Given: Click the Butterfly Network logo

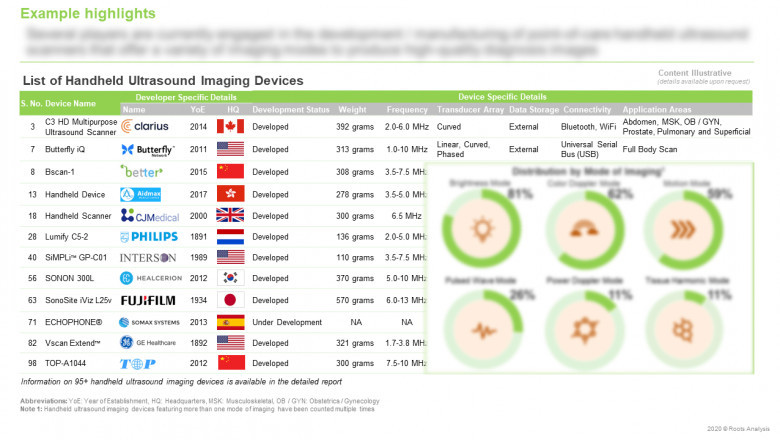Looking at the screenshot, I should point(148,150).
